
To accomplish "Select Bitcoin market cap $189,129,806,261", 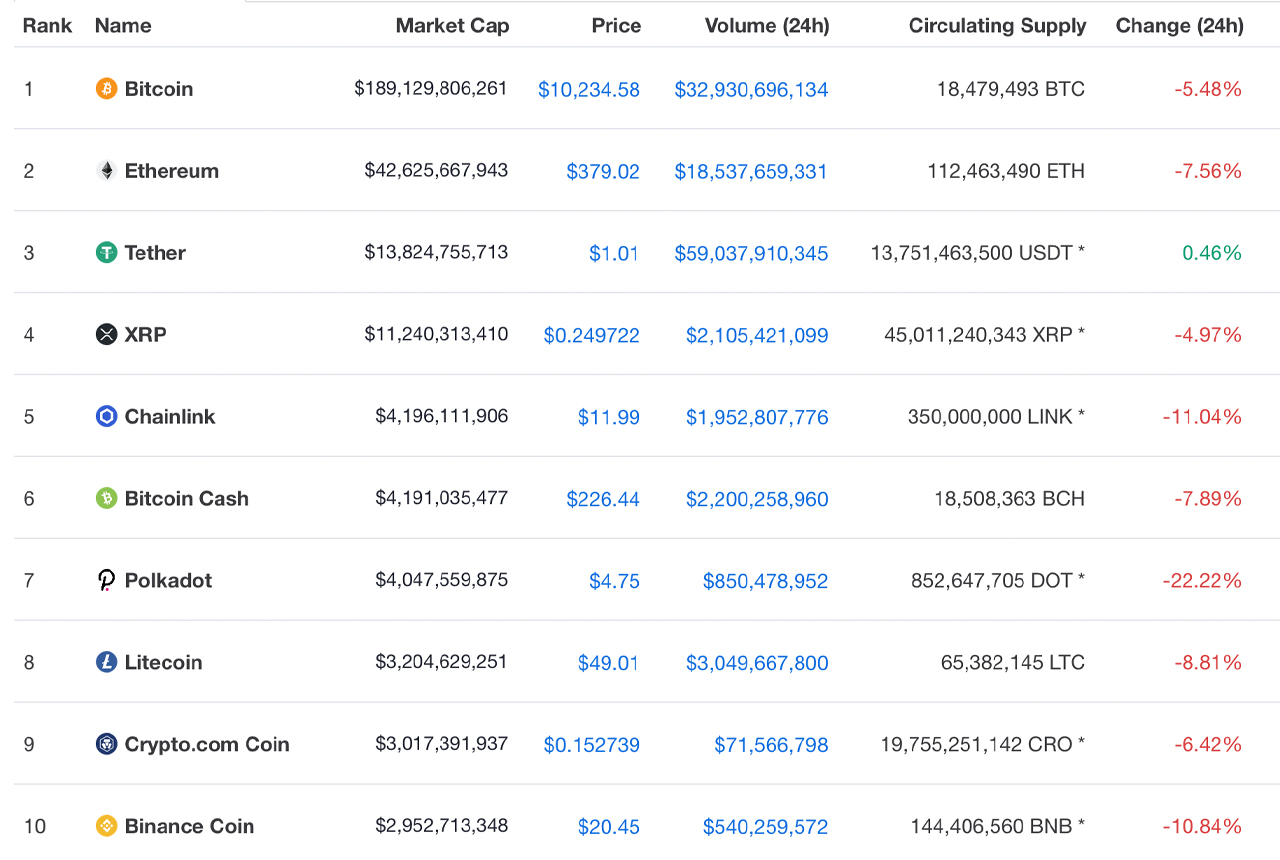I will click(431, 89).
